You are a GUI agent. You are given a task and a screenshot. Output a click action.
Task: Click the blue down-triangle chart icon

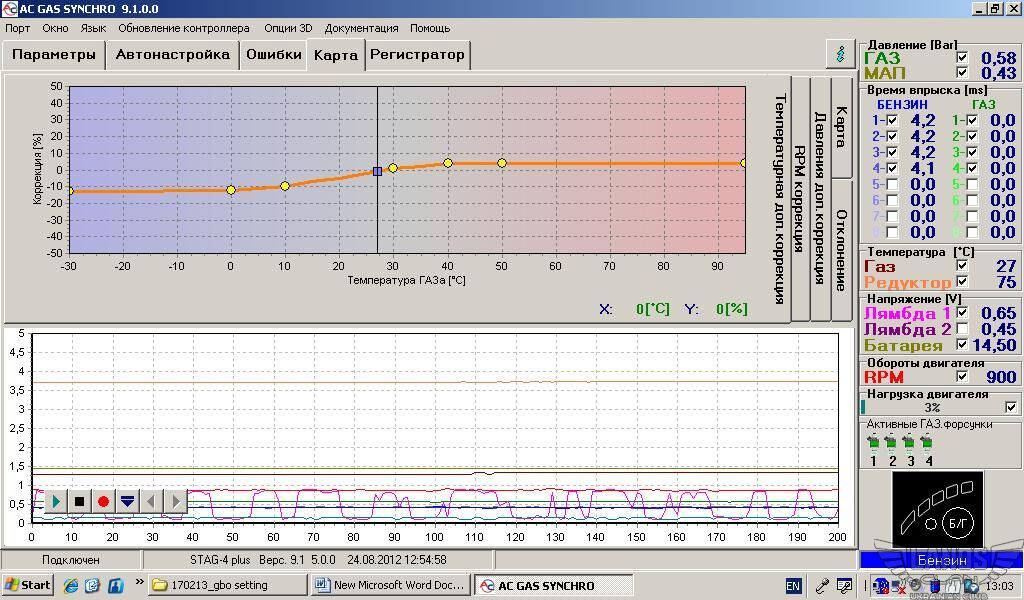click(x=127, y=501)
